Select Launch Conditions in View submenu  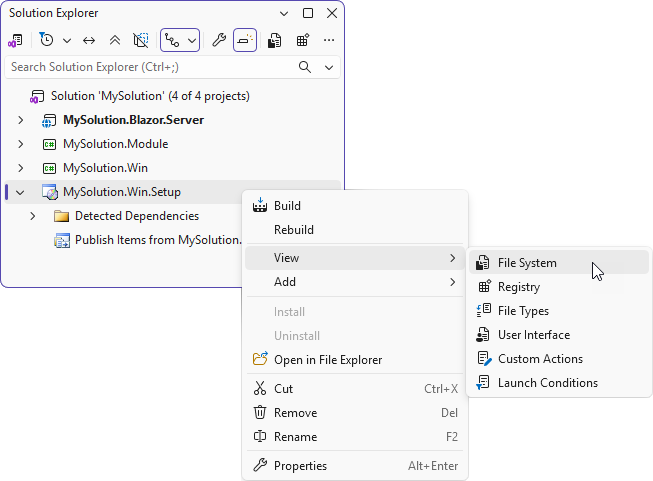[559, 383]
